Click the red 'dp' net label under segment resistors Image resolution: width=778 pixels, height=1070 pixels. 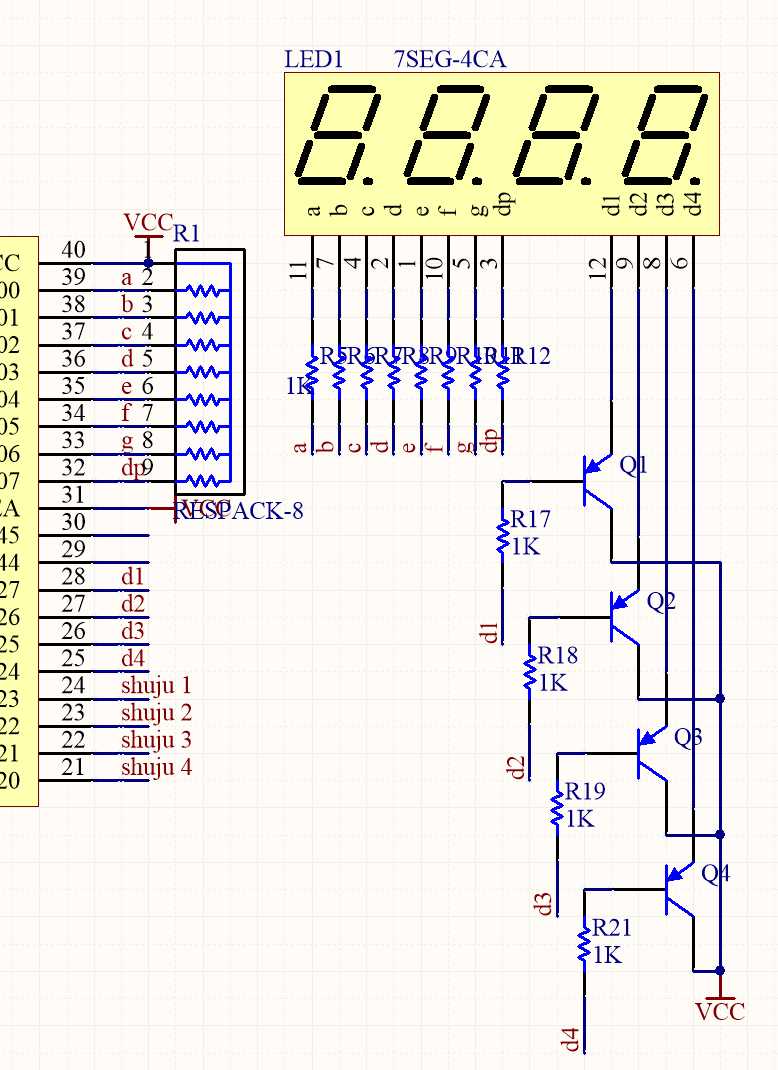coord(491,441)
